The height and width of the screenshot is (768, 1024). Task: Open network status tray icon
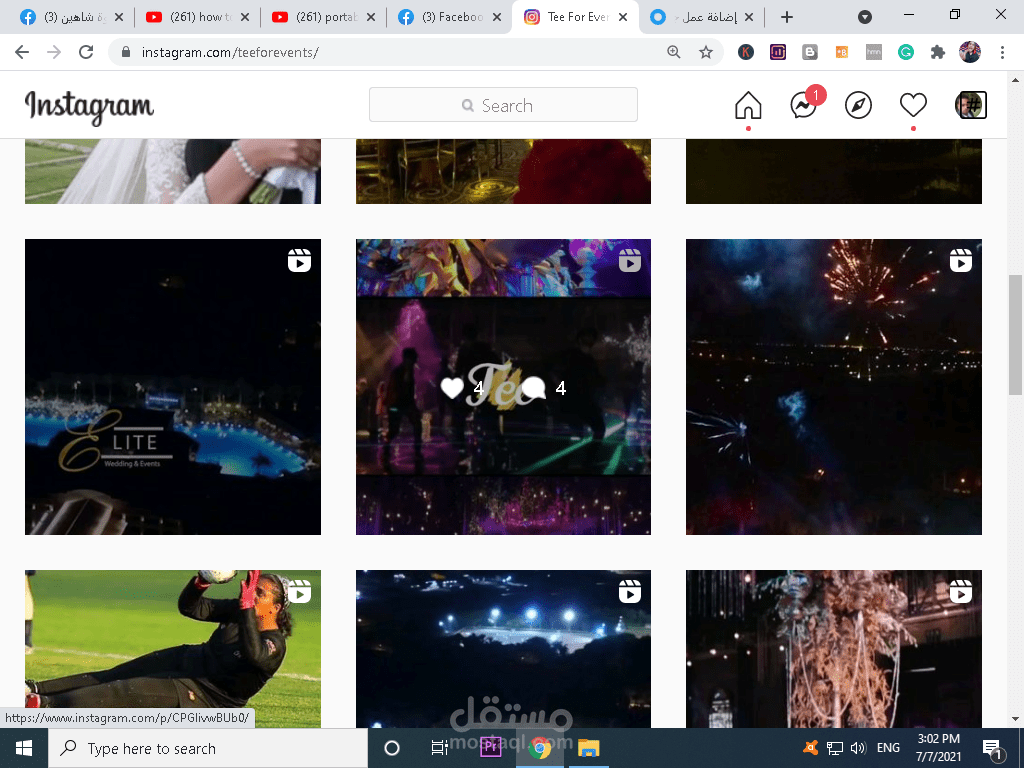pyautogui.click(x=835, y=748)
